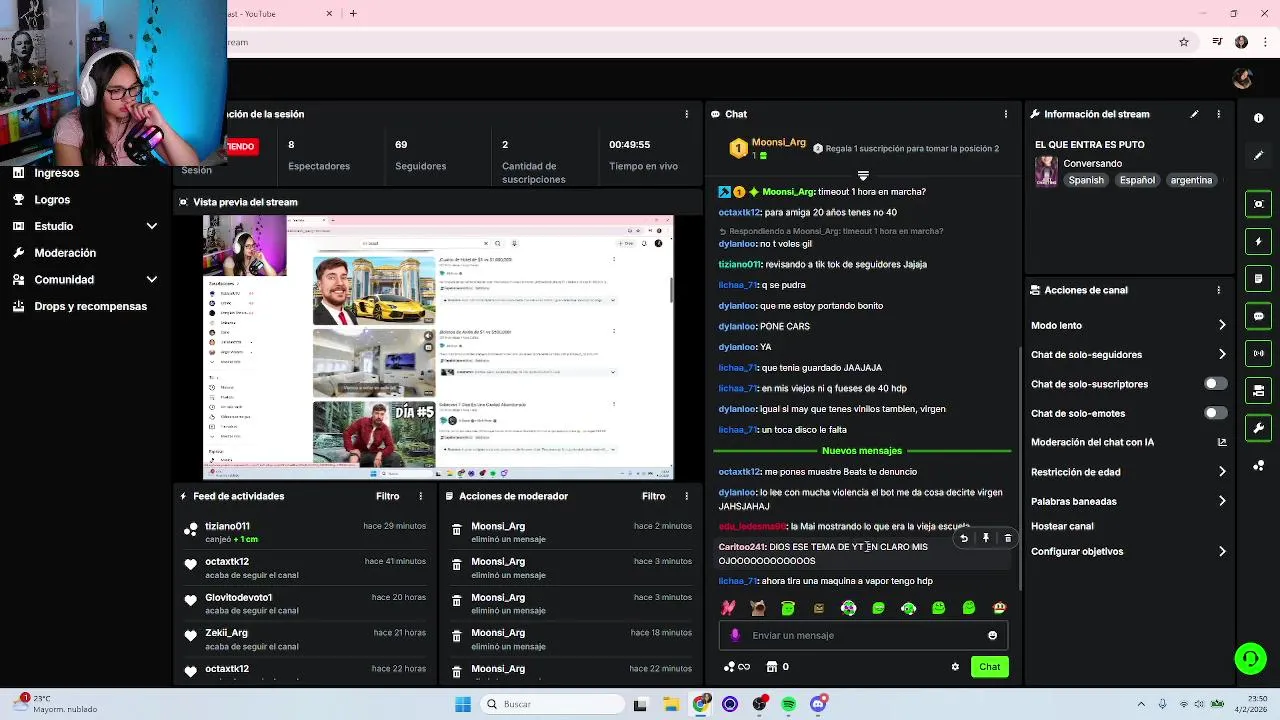The width and height of the screenshot is (1280, 720).
Task: Expand Estudio sidebar section
Action: [x=152, y=226]
